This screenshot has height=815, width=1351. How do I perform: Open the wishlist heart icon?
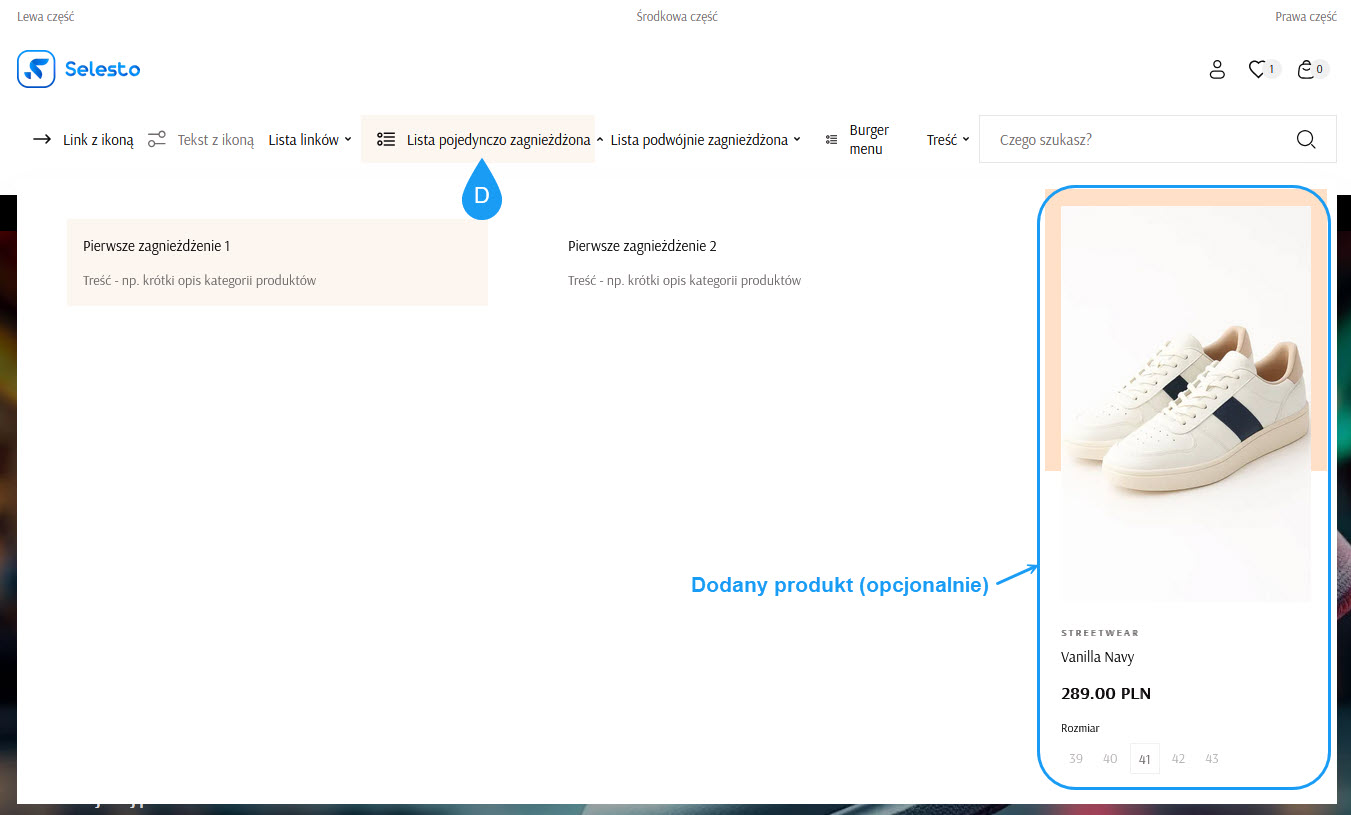click(1258, 69)
